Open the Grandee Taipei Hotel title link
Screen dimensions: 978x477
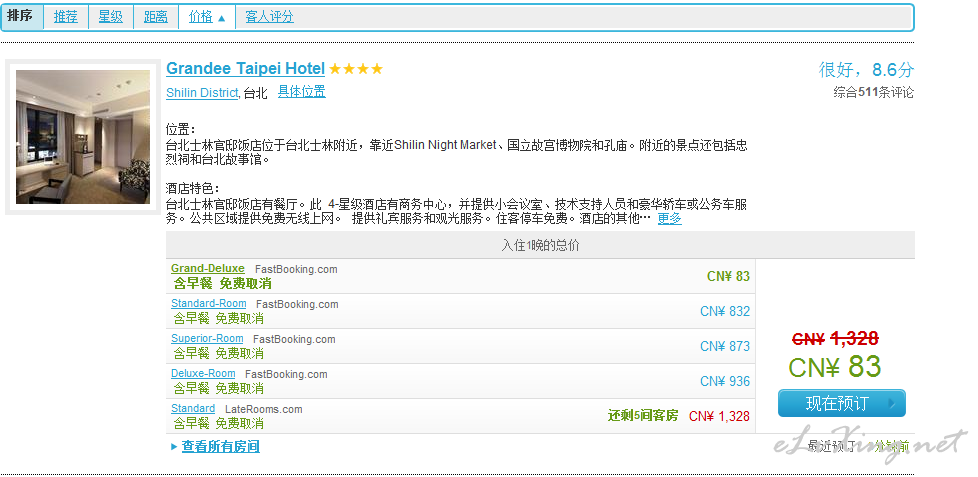point(245,69)
